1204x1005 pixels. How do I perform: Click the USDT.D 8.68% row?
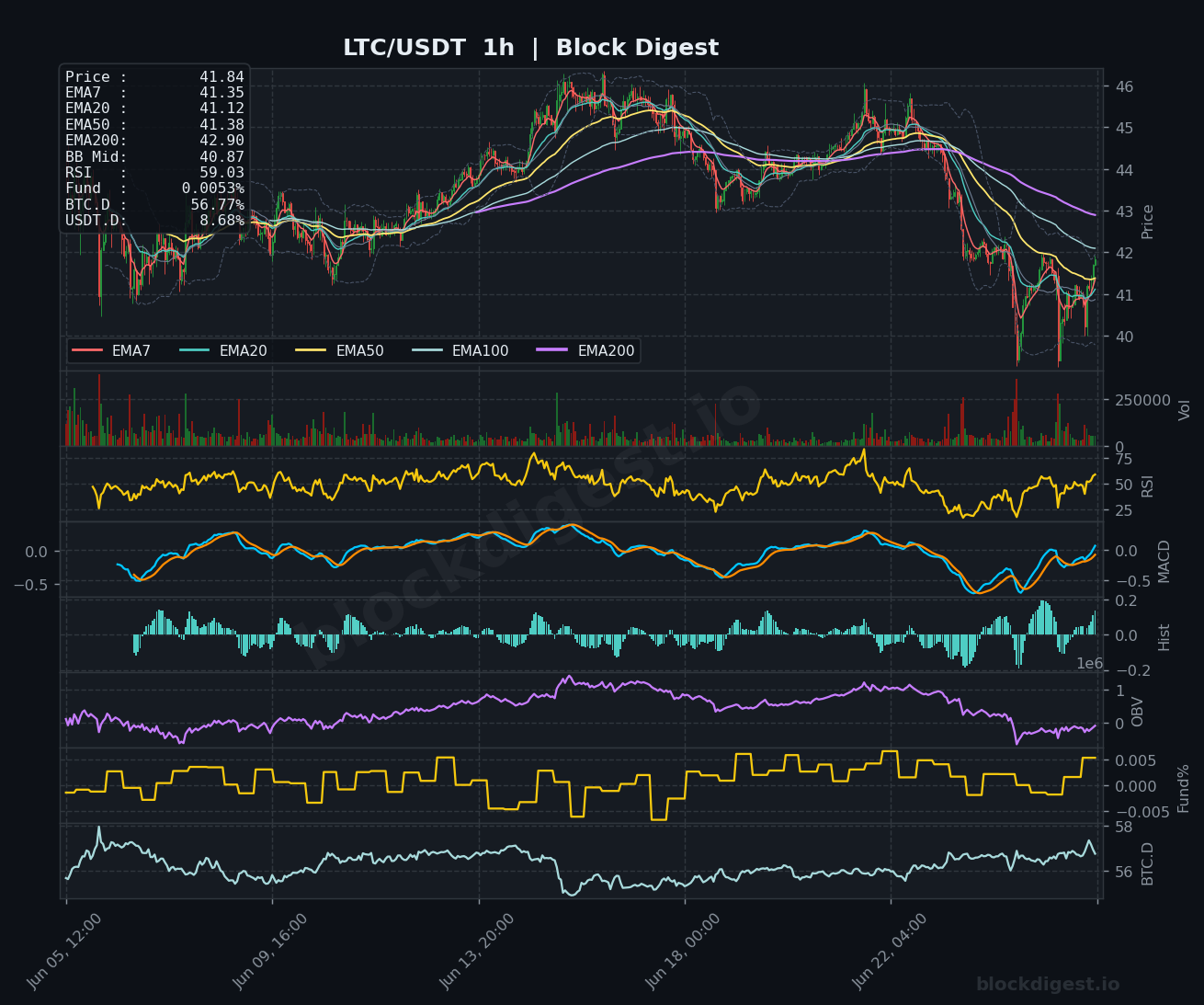pyautogui.click(x=154, y=221)
